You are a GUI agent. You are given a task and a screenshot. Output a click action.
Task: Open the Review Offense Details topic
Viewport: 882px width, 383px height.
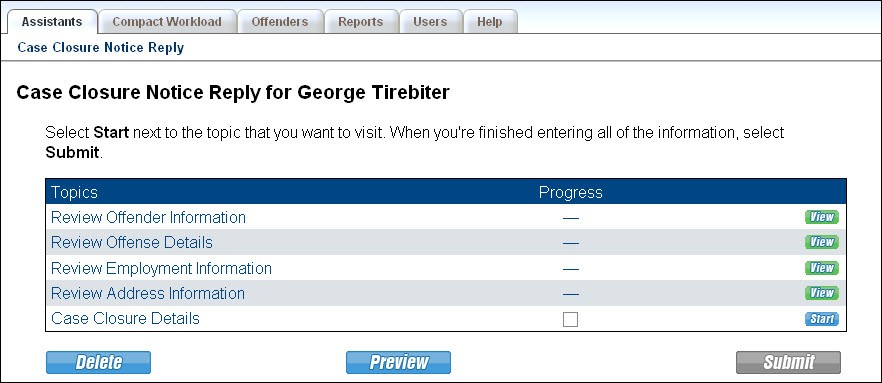[132, 242]
